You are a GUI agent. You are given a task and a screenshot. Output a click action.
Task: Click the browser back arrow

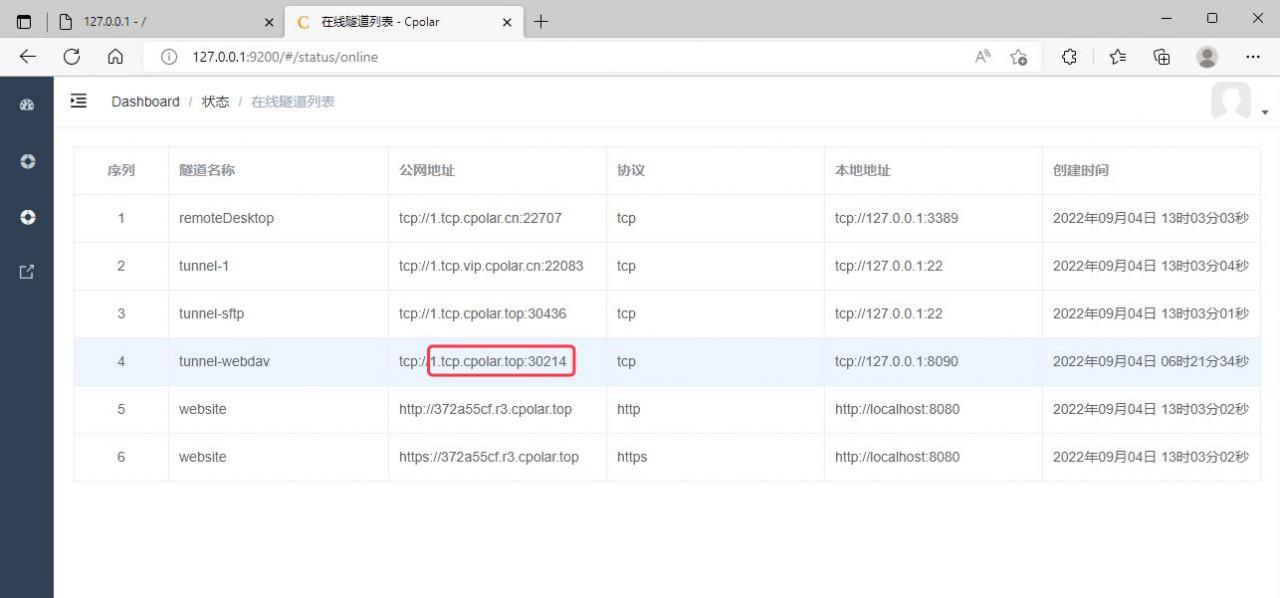pyautogui.click(x=28, y=57)
